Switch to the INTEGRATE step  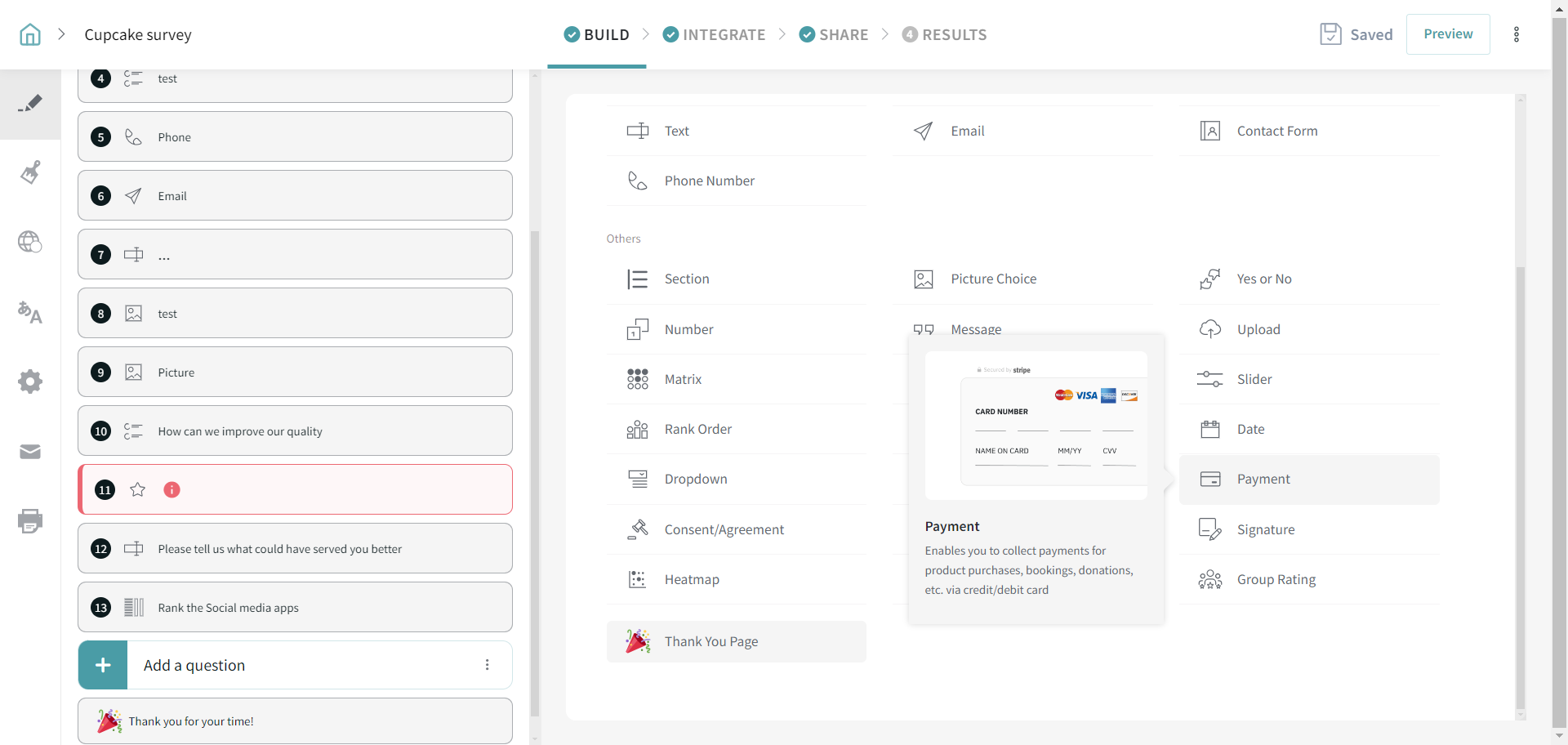click(714, 34)
